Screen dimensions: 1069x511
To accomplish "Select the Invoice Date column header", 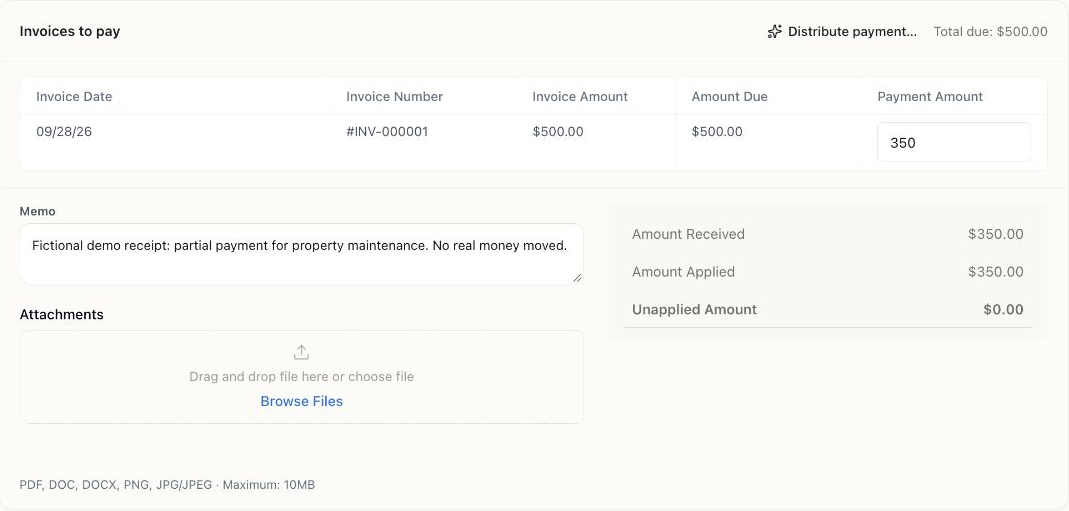I will 74,97.
